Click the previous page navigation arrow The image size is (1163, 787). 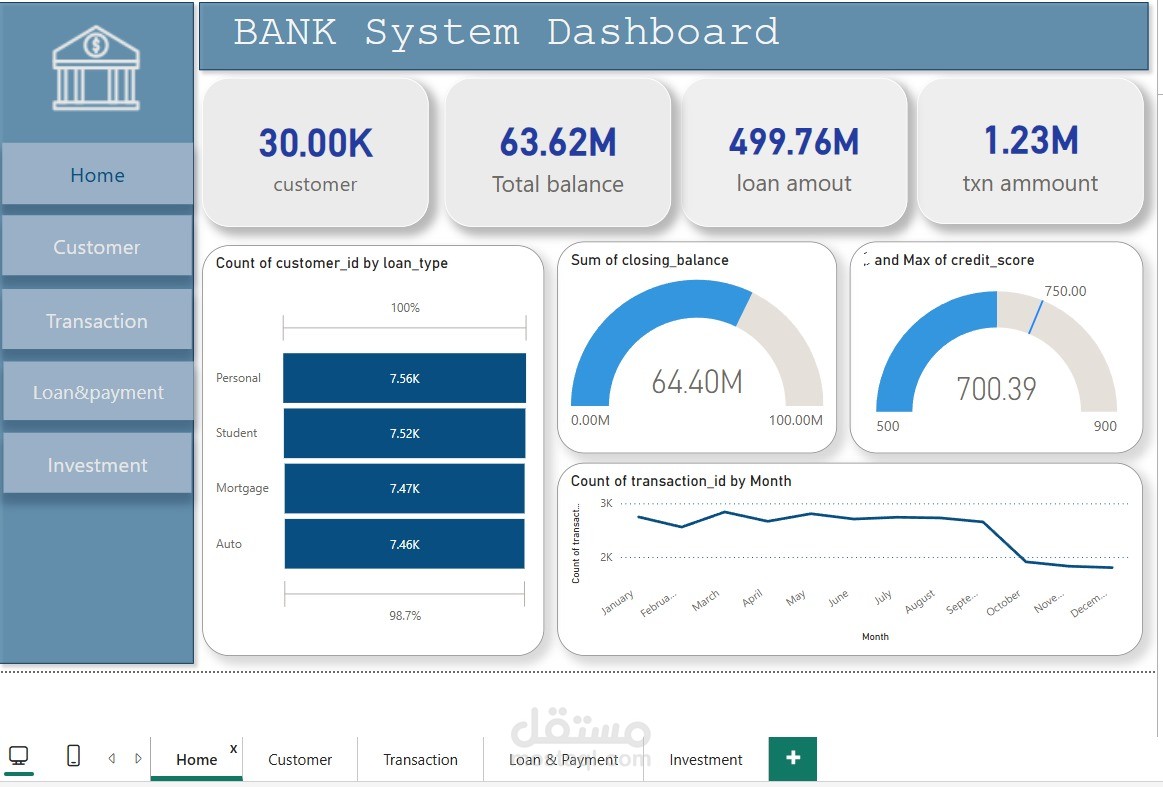pyautogui.click(x=111, y=758)
